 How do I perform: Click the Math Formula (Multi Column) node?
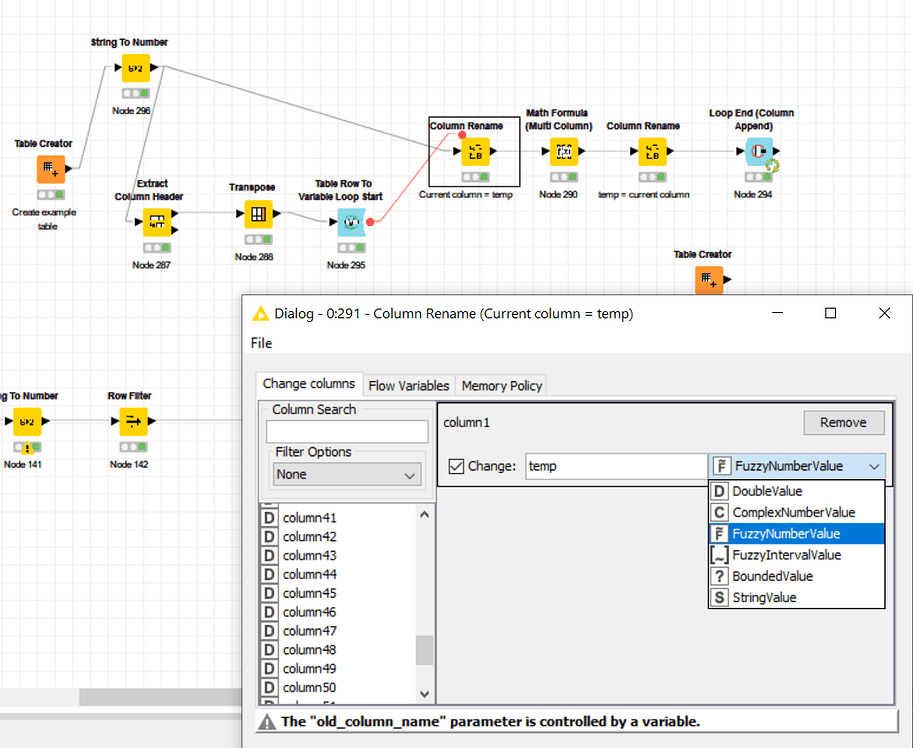tap(565, 150)
